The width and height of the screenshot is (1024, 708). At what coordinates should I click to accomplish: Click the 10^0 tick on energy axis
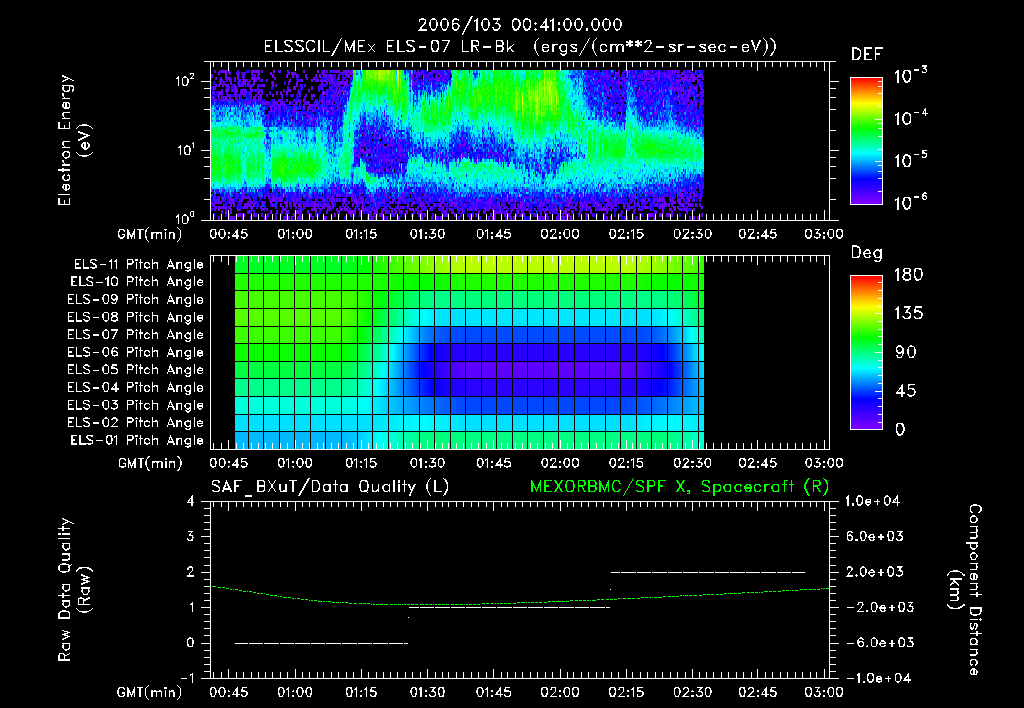pyautogui.click(x=185, y=218)
